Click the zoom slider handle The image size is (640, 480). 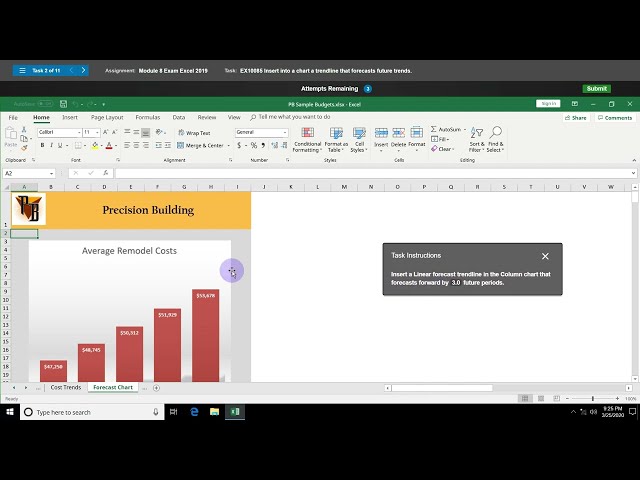click(593, 398)
